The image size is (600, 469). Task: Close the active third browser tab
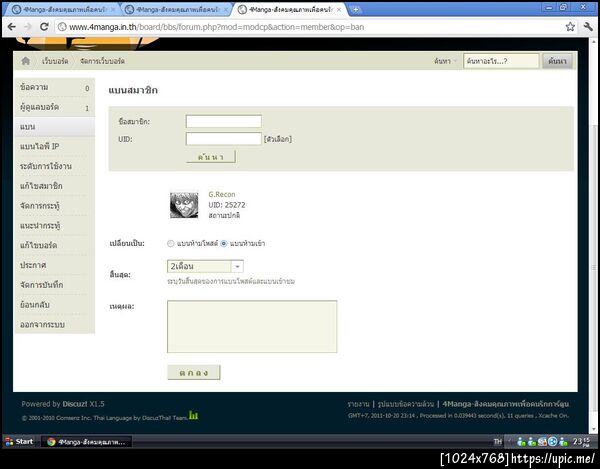click(x=339, y=10)
